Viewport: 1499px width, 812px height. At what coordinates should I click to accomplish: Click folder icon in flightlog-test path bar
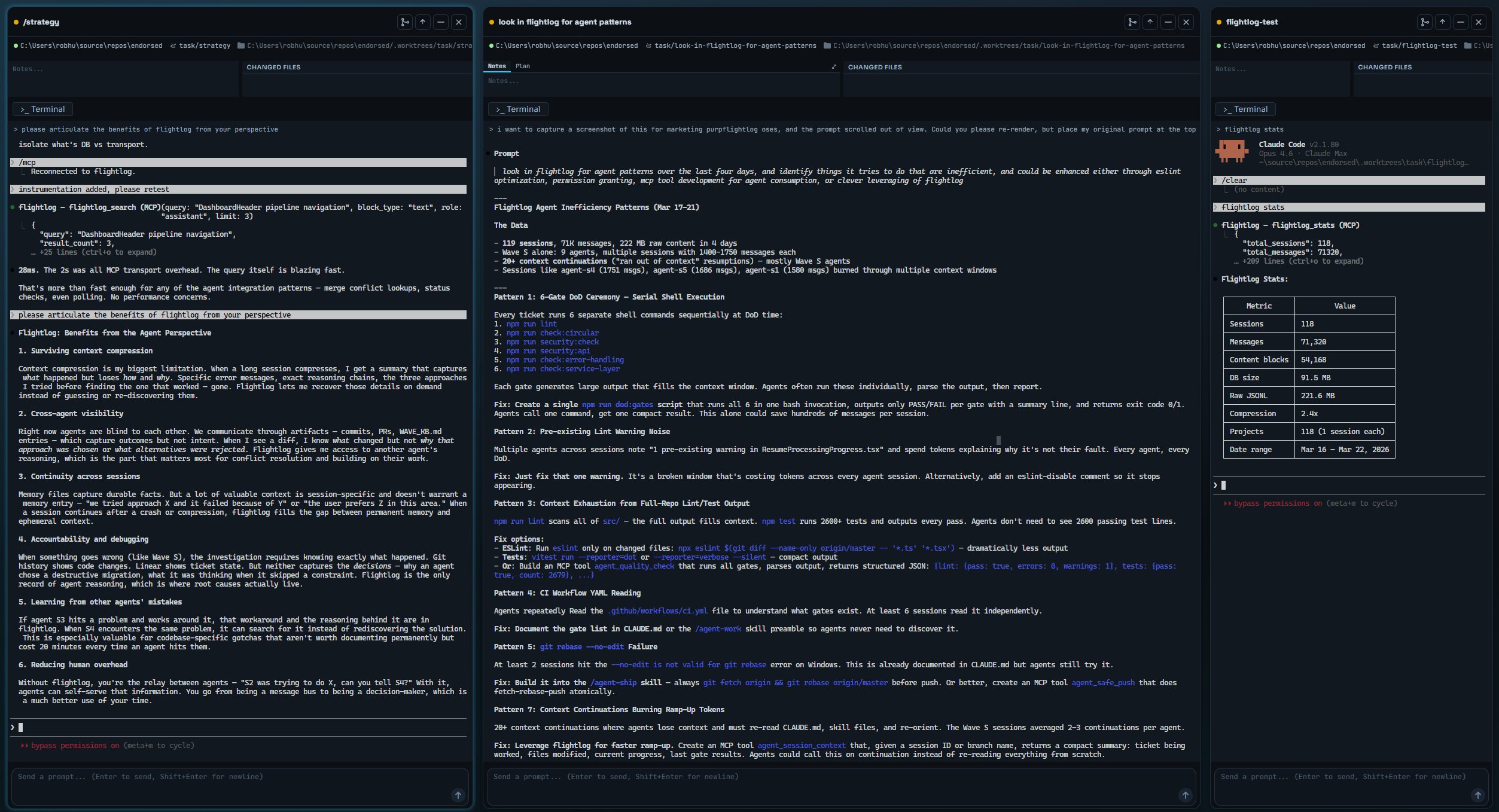click(1468, 45)
